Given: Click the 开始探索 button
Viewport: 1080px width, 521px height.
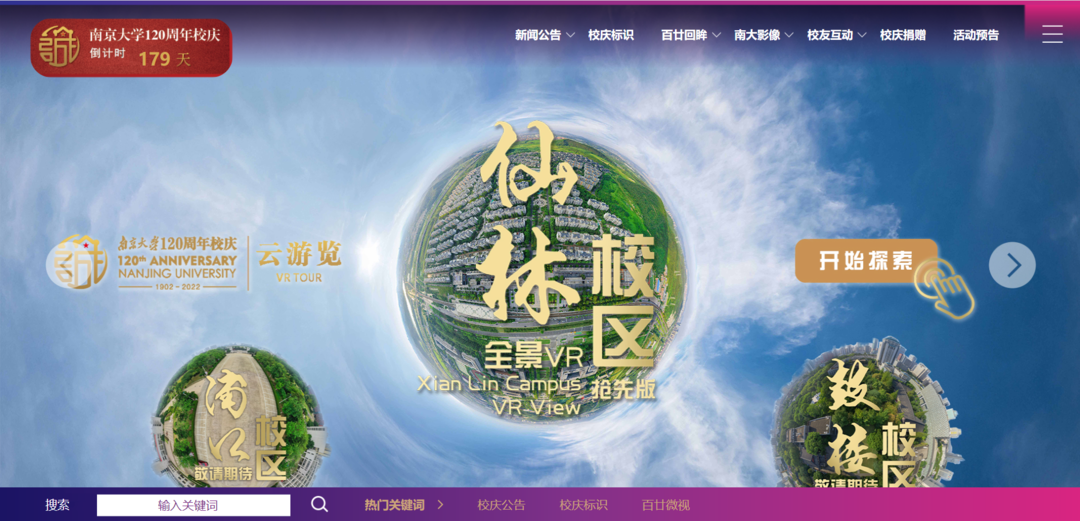Looking at the screenshot, I should pos(866,261).
